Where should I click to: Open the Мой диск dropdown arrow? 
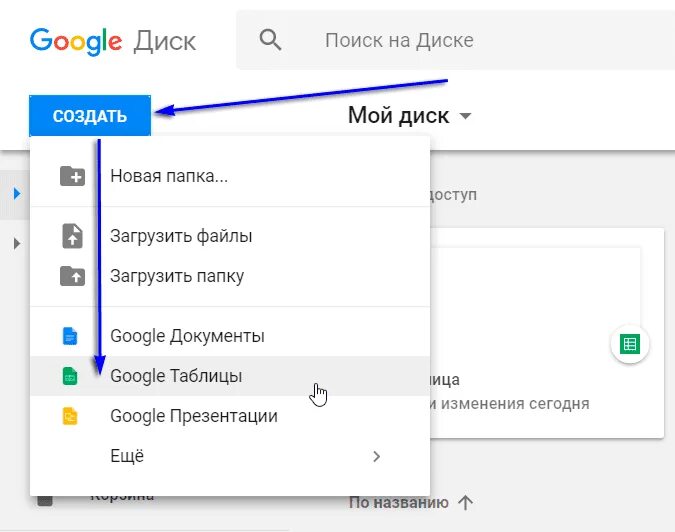465,116
